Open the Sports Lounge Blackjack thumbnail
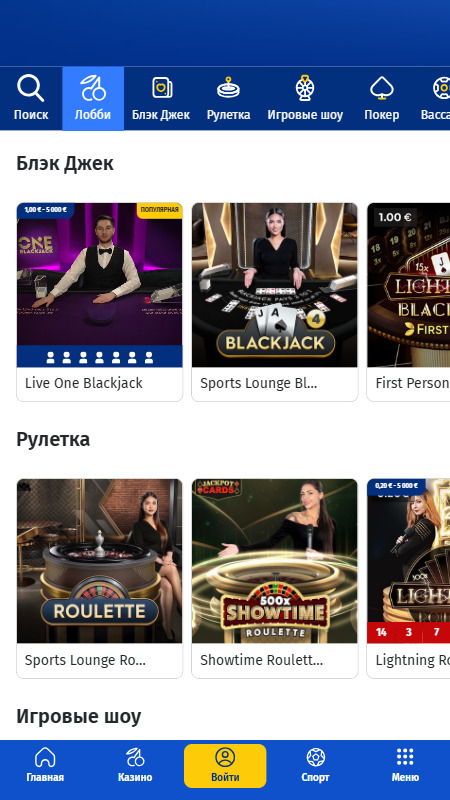450x800 pixels. pos(274,285)
